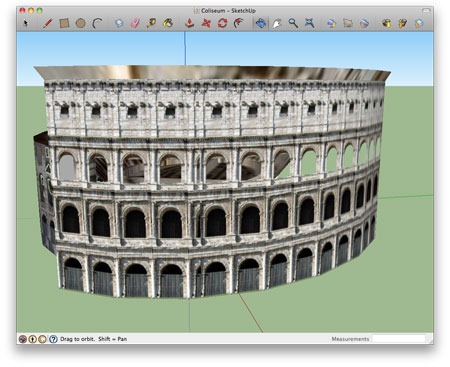Open Instructor via question mark icon
This screenshot has width=450, height=367.
pos(53,339)
